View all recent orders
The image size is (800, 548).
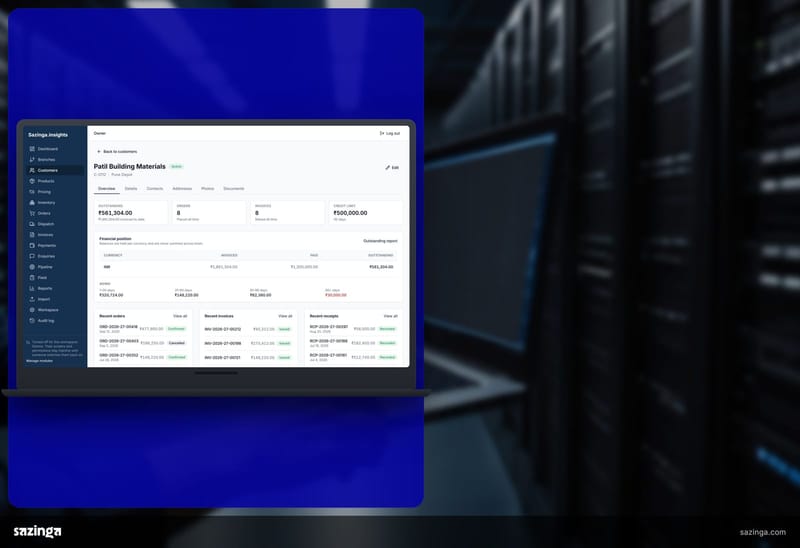pos(180,316)
